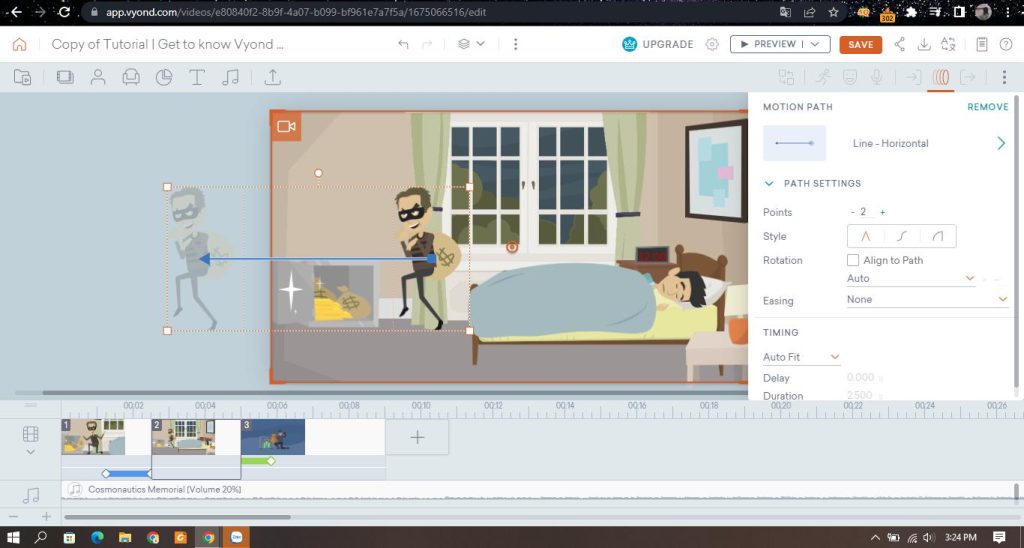Open the Prop library

pos(131,77)
